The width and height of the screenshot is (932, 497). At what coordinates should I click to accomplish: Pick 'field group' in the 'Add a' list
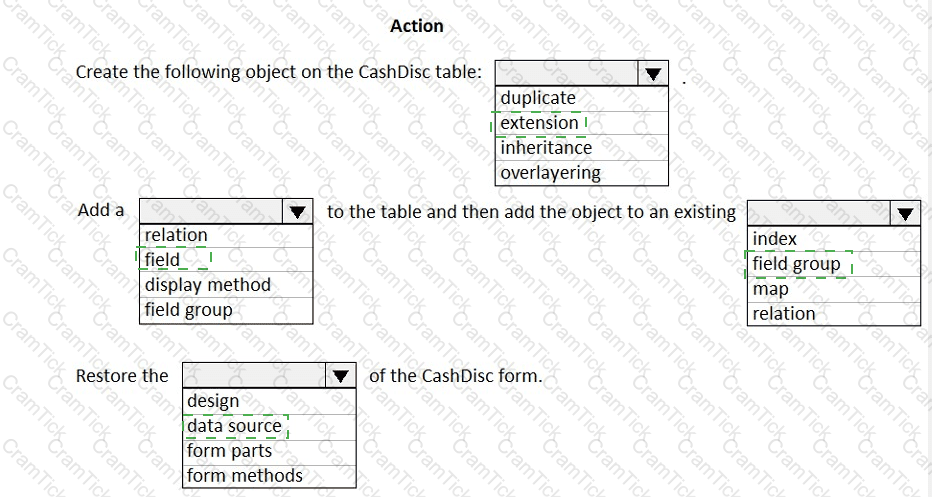188,310
